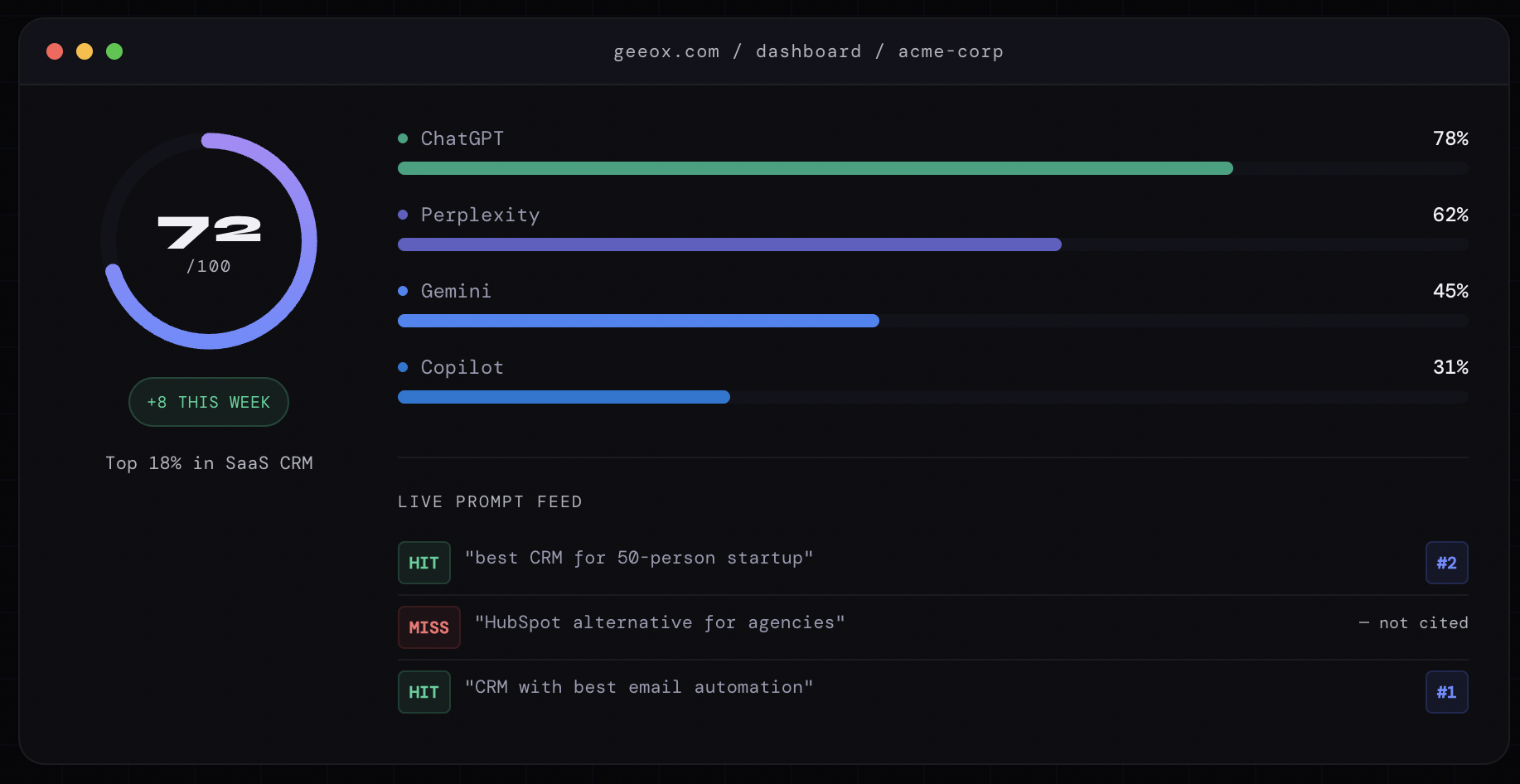
Task: Toggle ChatGPT visibility in the chart
Action: (462, 138)
